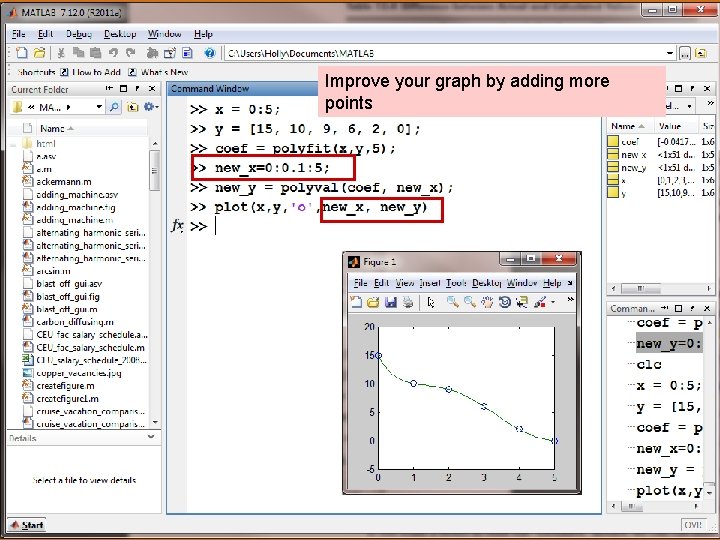720x540 pixels.
Task: Click the How to Add shortcut link
Action: coord(91,72)
